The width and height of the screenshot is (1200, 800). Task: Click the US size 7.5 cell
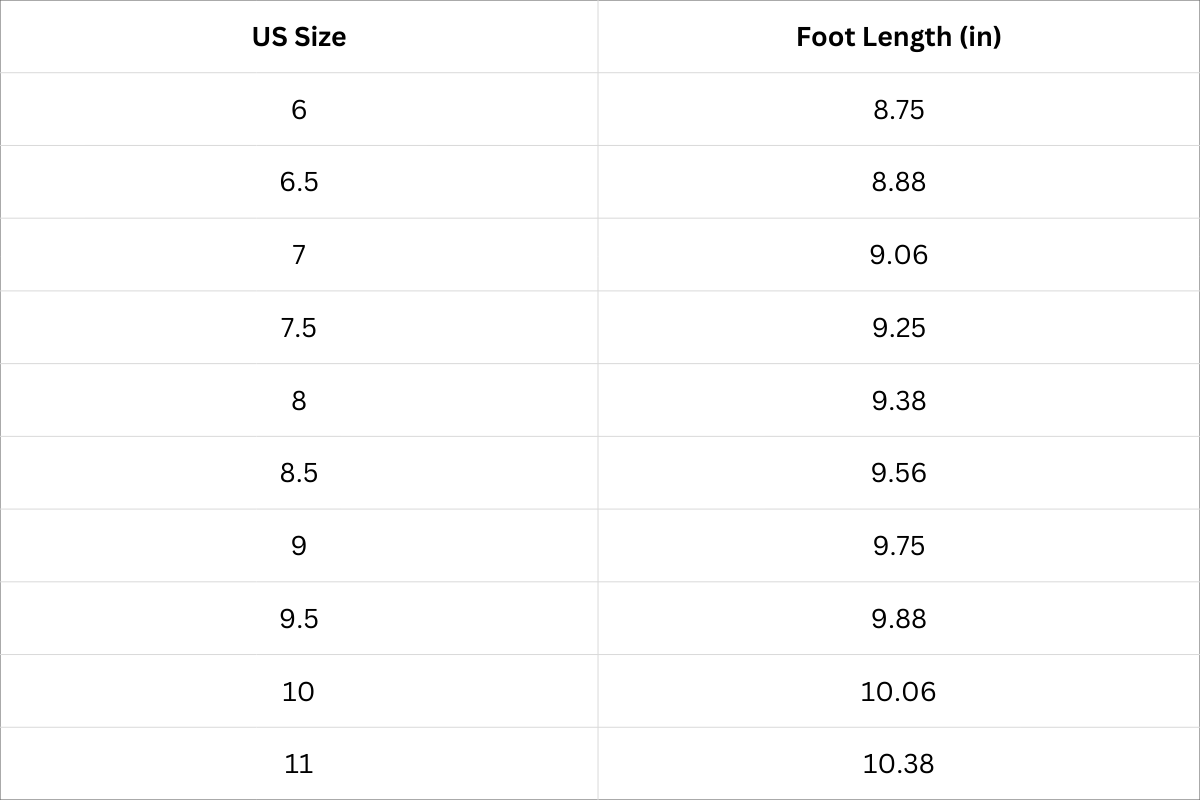(x=299, y=328)
